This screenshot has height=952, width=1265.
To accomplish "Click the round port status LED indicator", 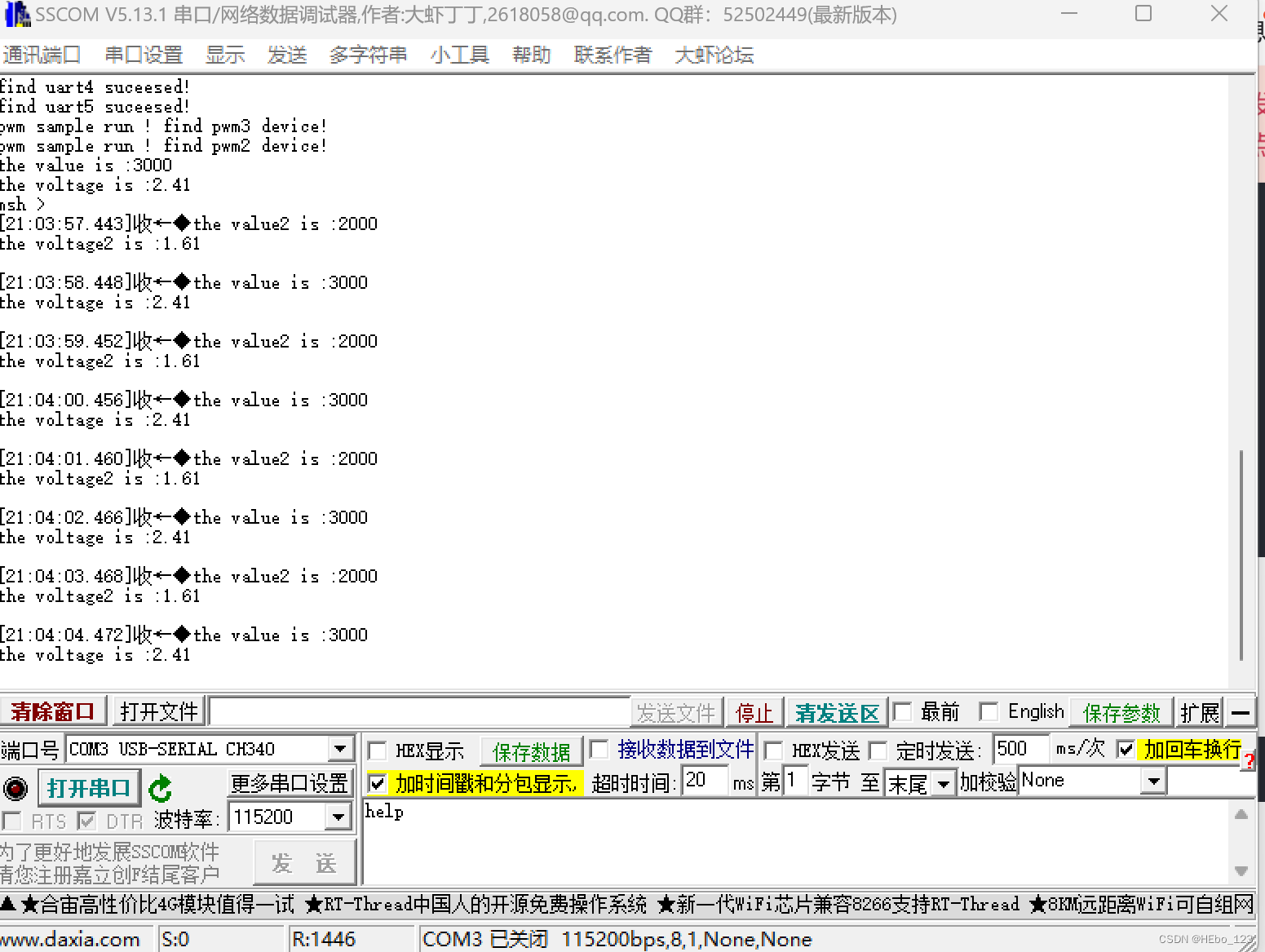I will (15, 788).
